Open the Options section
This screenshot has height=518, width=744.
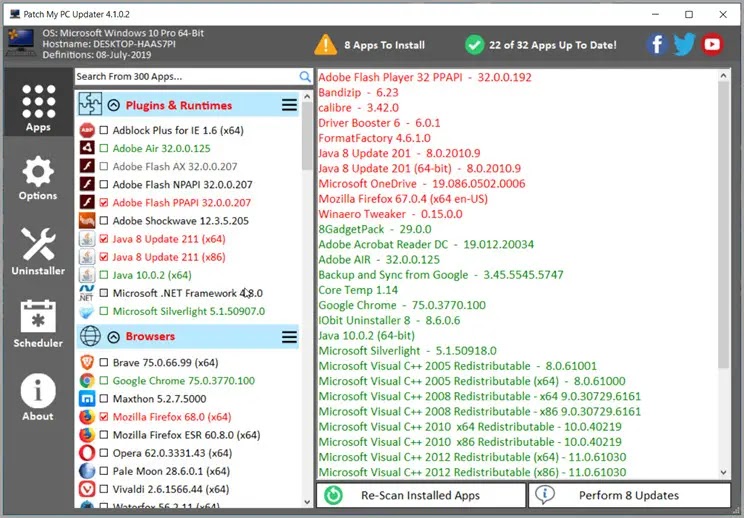click(38, 178)
